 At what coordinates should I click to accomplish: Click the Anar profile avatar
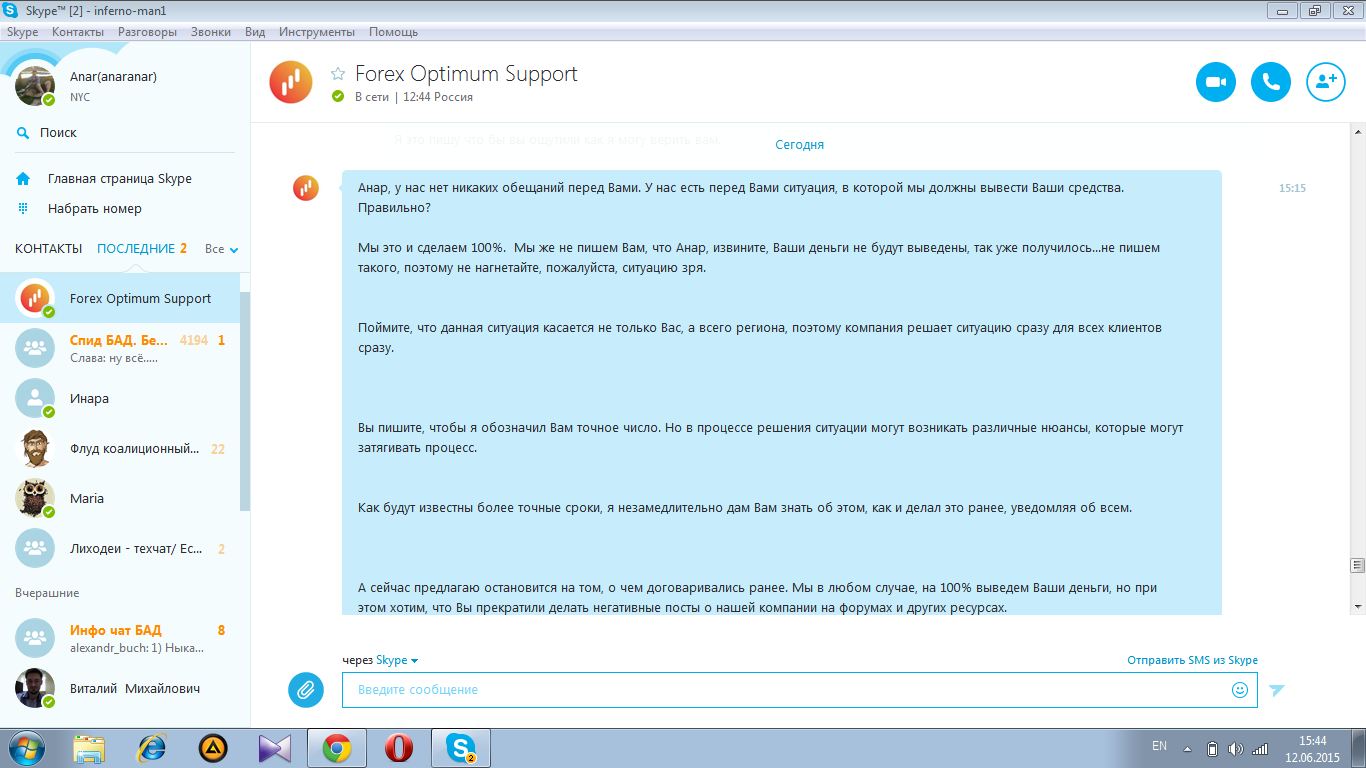pos(35,86)
